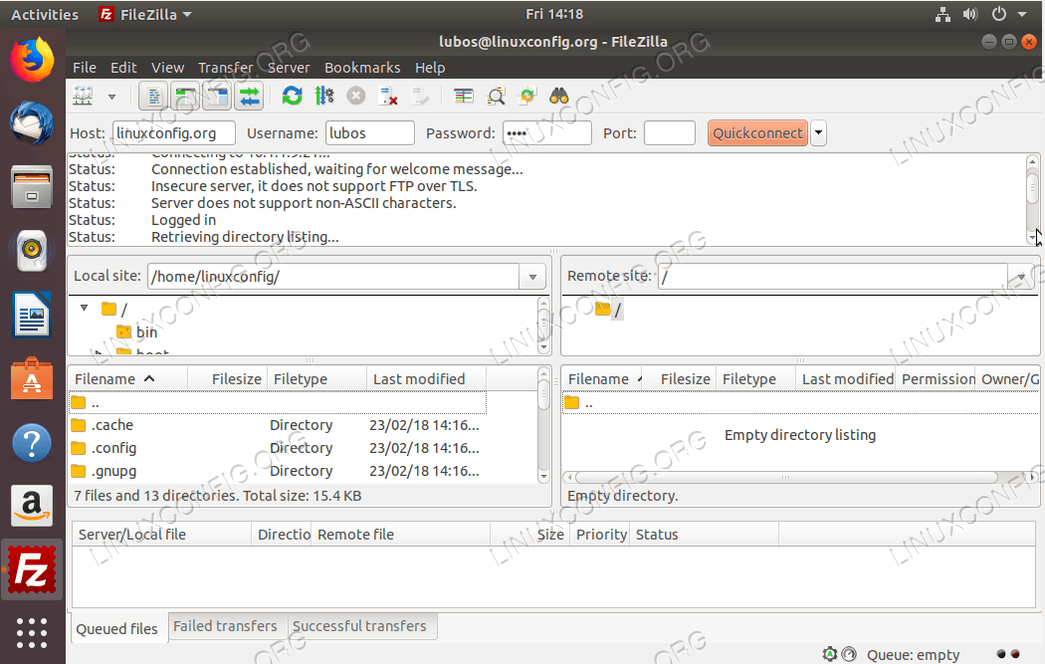Enable directory comparison
The height and width of the screenshot is (664, 1045).
pos(464,96)
